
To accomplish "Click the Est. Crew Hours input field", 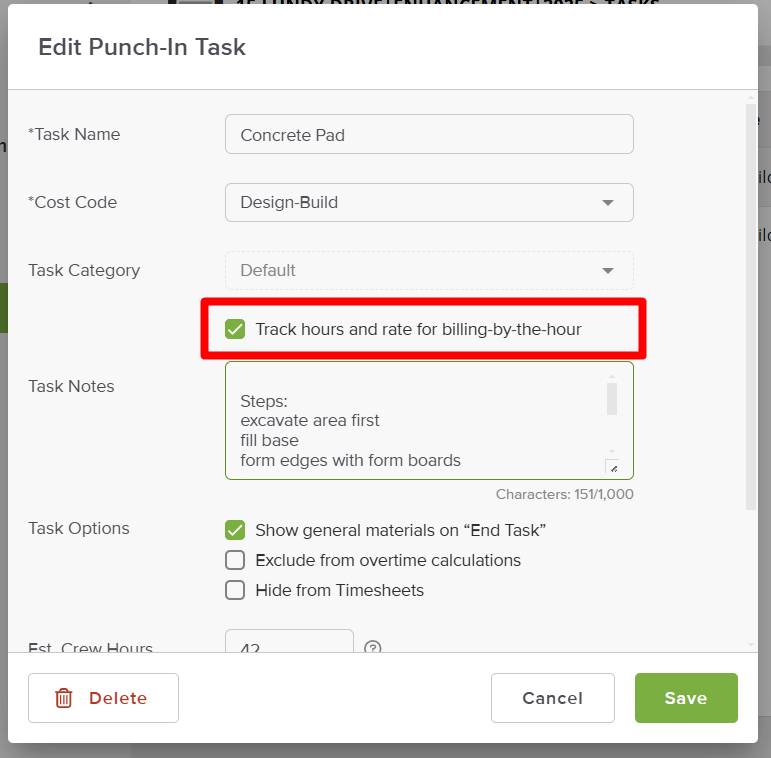I will click(x=289, y=641).
